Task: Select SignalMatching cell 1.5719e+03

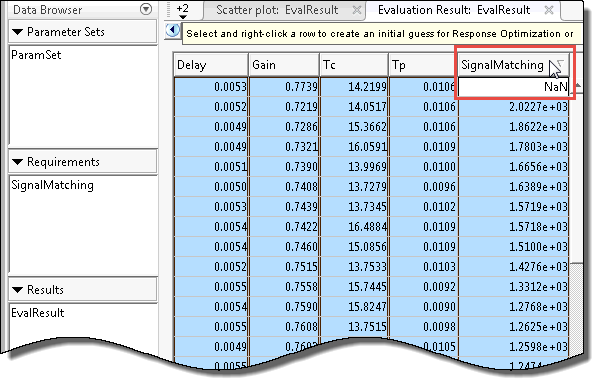Action: [513, 207]
